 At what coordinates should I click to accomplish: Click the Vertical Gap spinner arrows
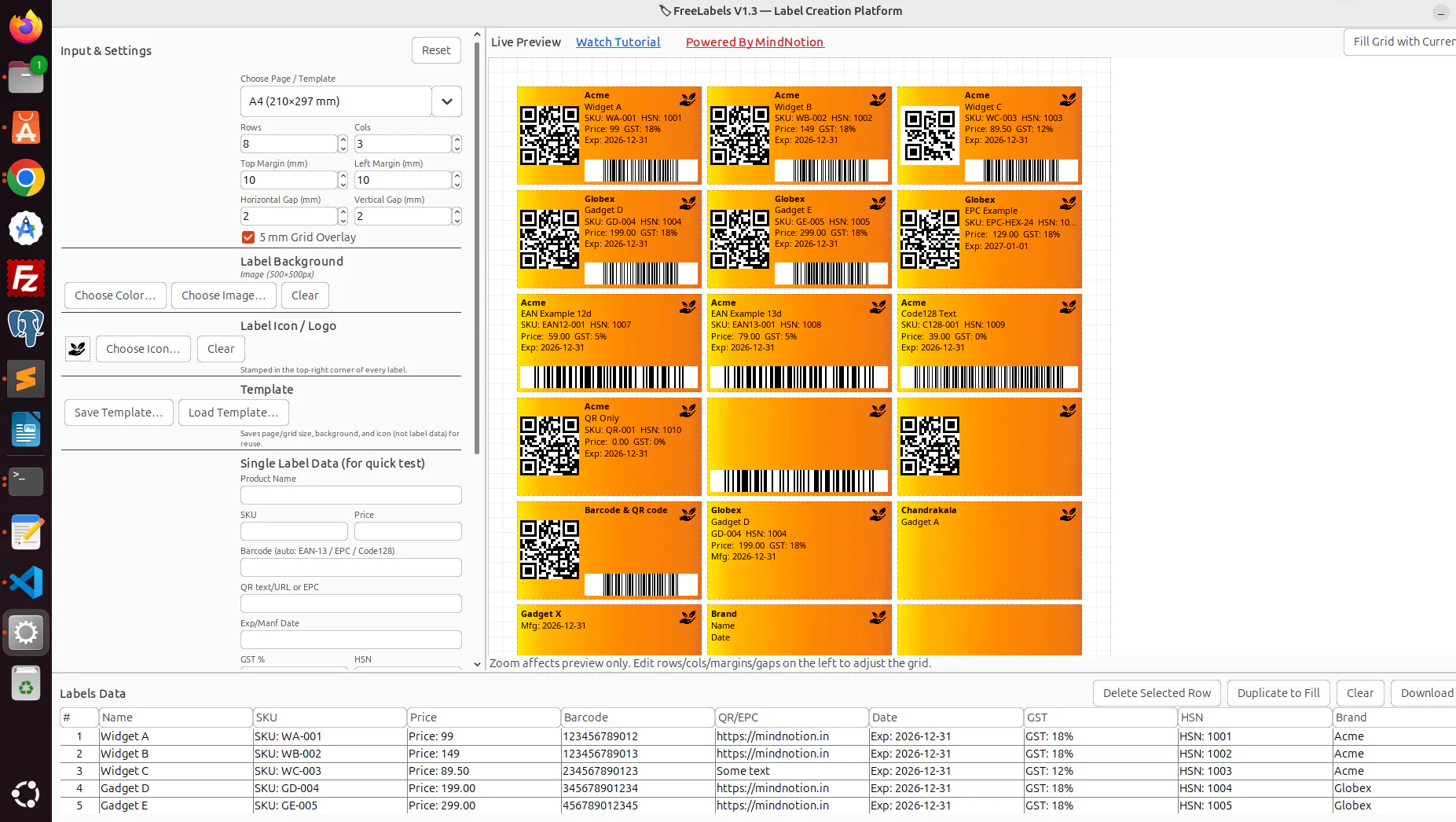coord(457,216)
